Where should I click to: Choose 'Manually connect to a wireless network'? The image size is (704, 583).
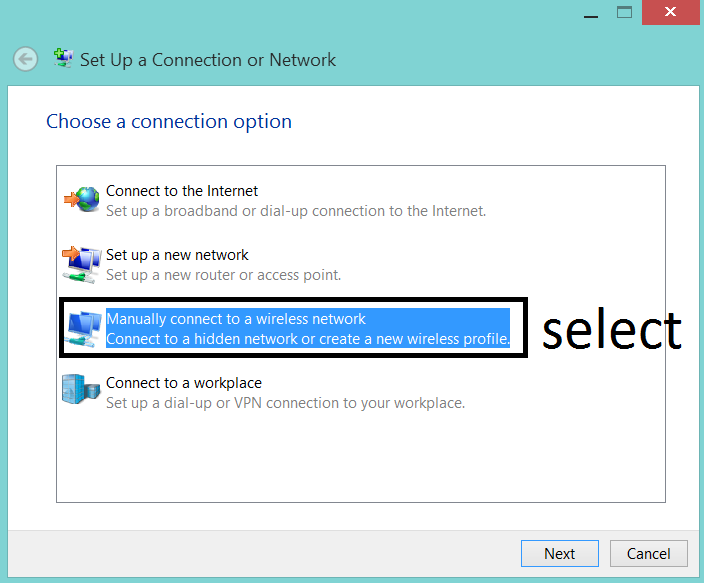pos(236,319)
